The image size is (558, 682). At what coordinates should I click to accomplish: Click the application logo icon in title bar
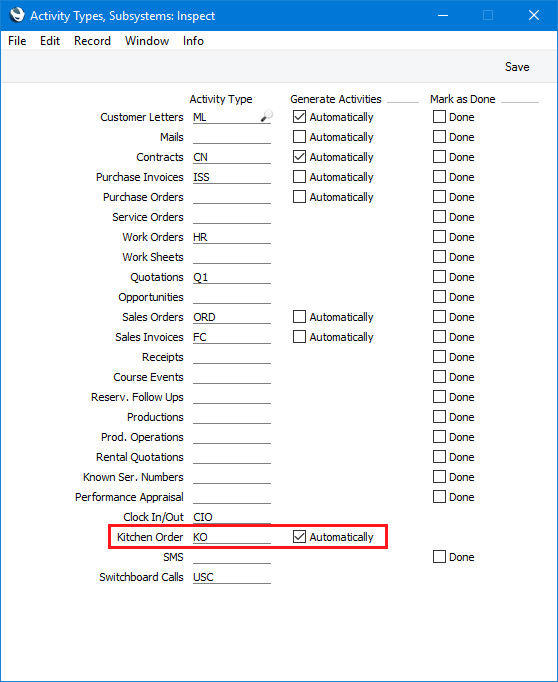[x=17, y=15]
